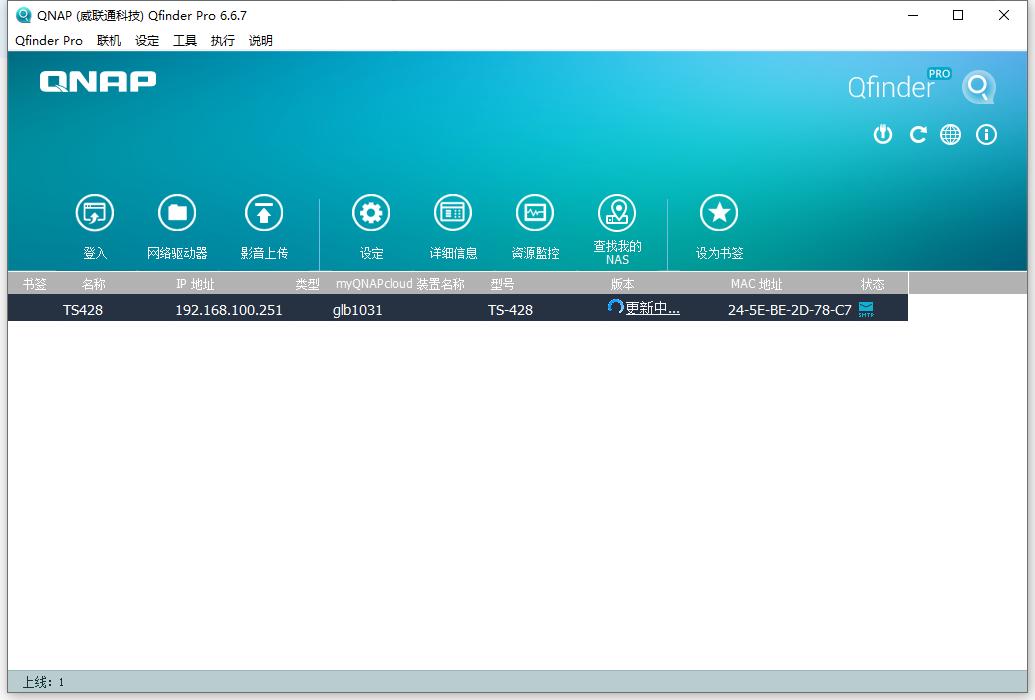Open the 网络驱动器 network drive tool

[x=177, y=213]
